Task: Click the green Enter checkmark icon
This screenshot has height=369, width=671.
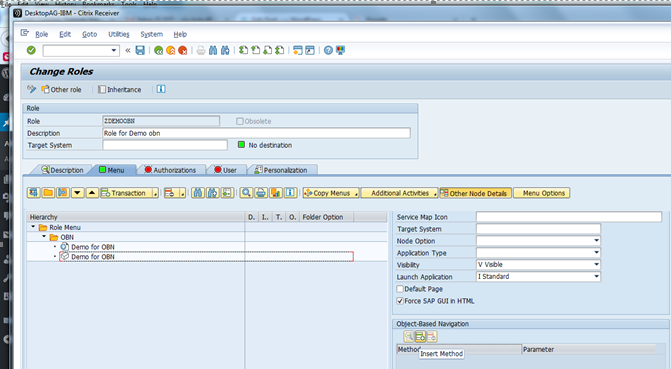Action: click(x=31, y=51)
